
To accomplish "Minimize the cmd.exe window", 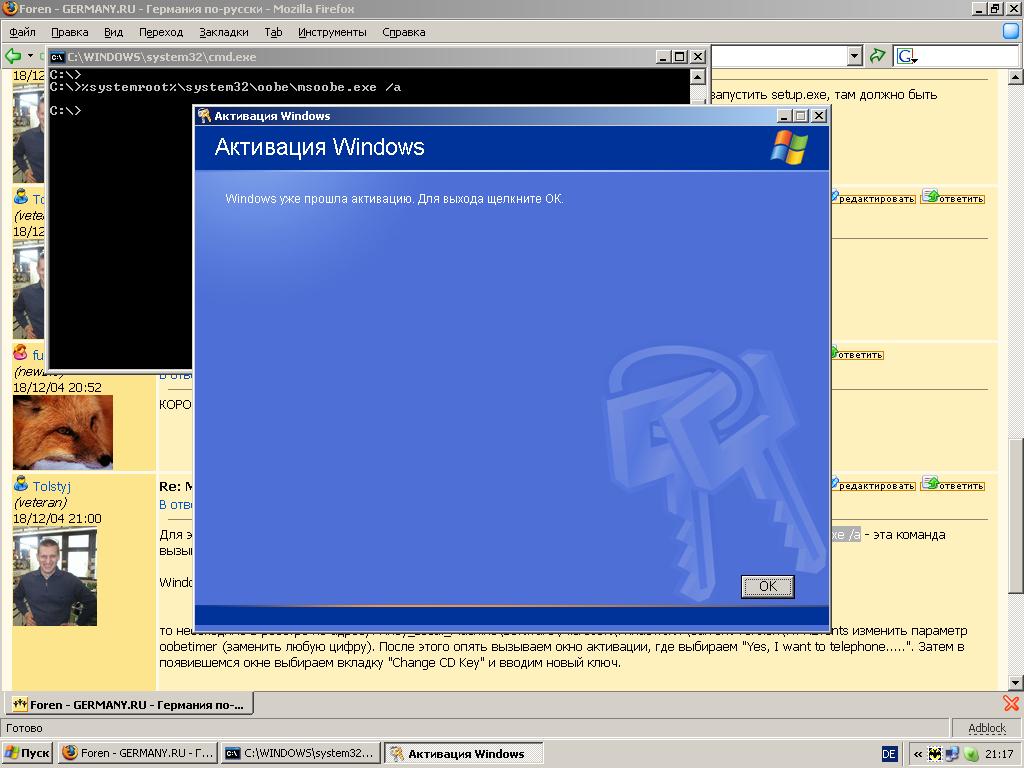I will 663,57.
